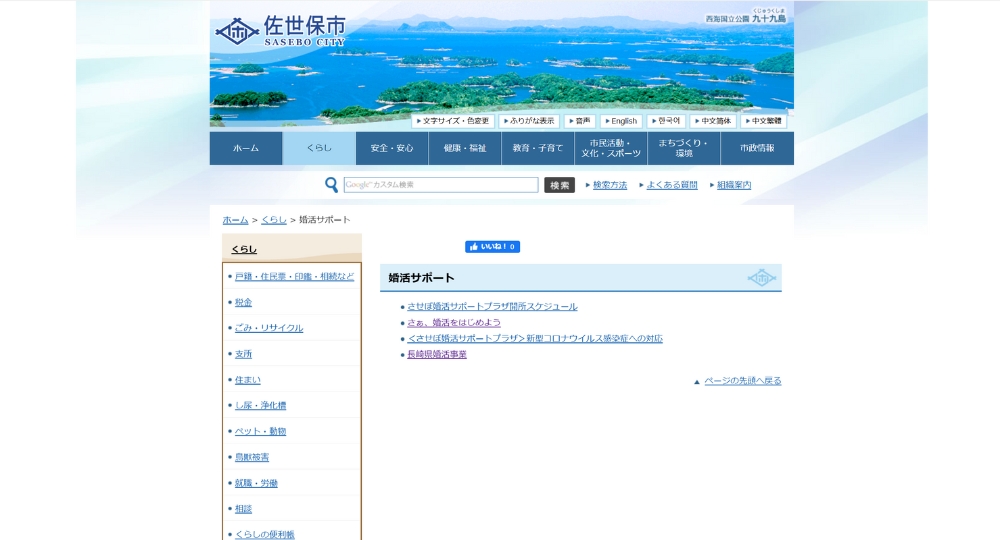Enable ふりがな表示 furigana display
The height and width of the screenshot is (540, 1000).
pyautogui.click(x=529, y=121)
